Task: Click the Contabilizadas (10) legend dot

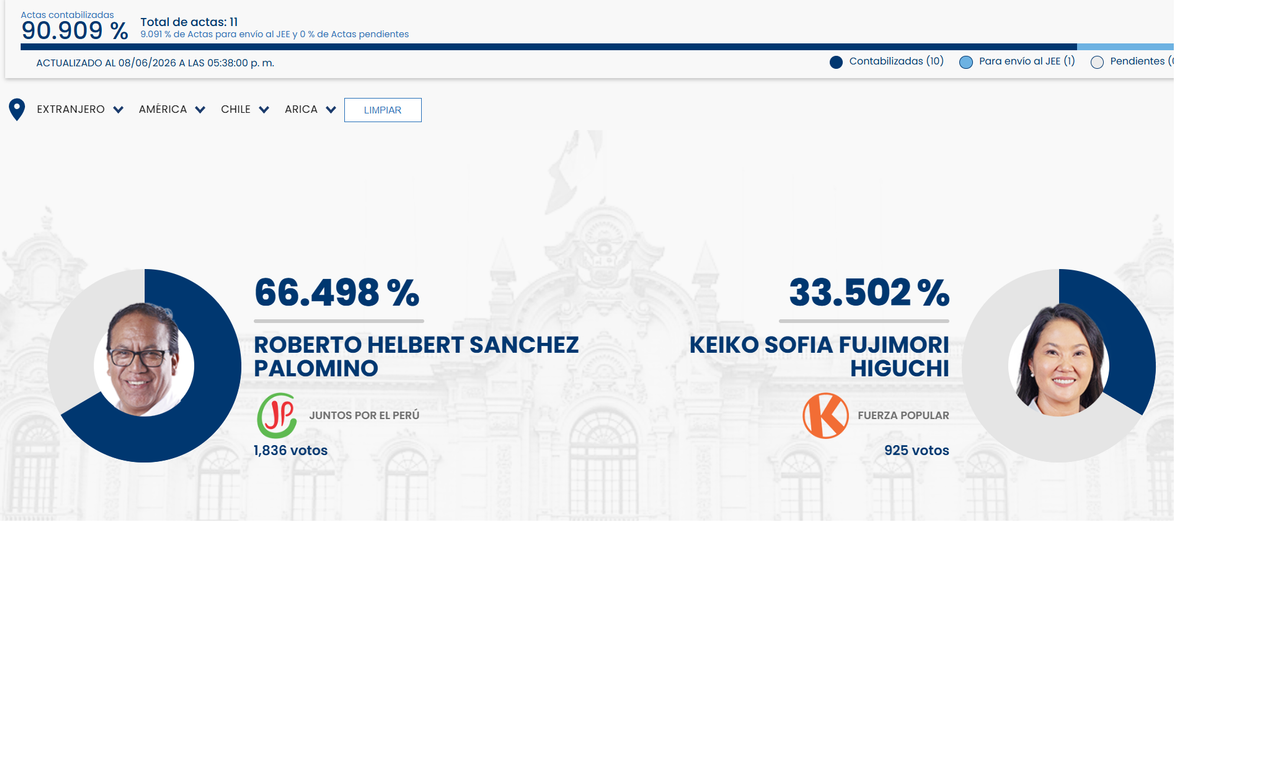Action: [x=836, y=62]
